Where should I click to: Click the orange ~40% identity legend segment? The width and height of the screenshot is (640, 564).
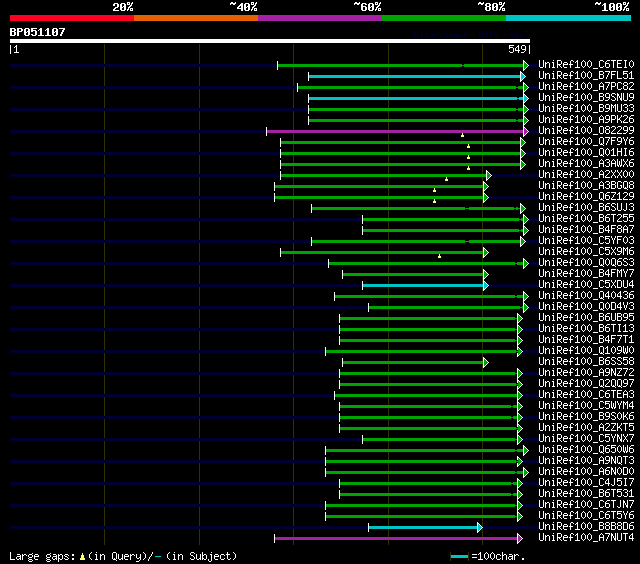click(196, 18)
